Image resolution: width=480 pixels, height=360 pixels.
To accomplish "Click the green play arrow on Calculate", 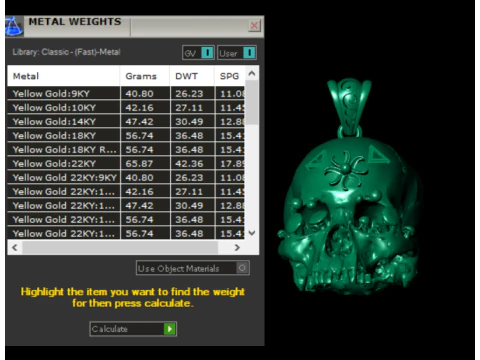I will tap(170, 329).
